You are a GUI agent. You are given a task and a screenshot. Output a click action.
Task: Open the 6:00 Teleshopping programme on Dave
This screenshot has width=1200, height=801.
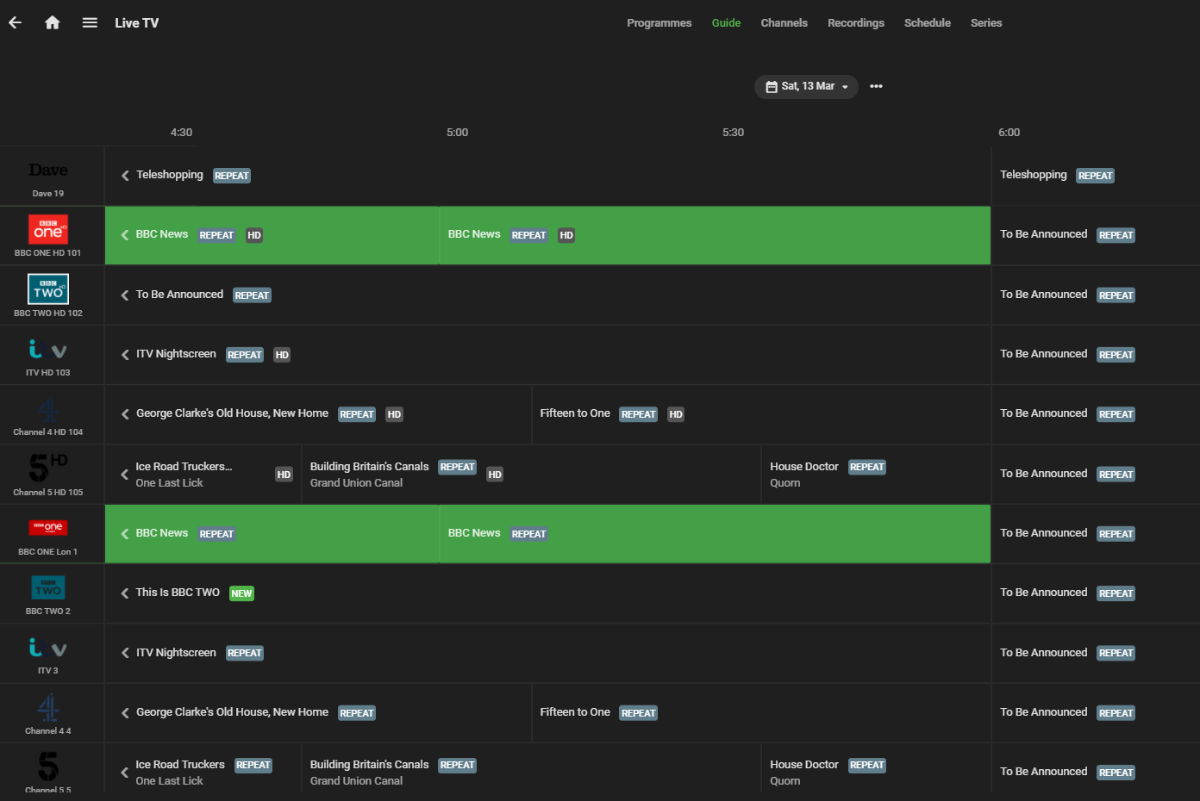(x=1096, y=176)
